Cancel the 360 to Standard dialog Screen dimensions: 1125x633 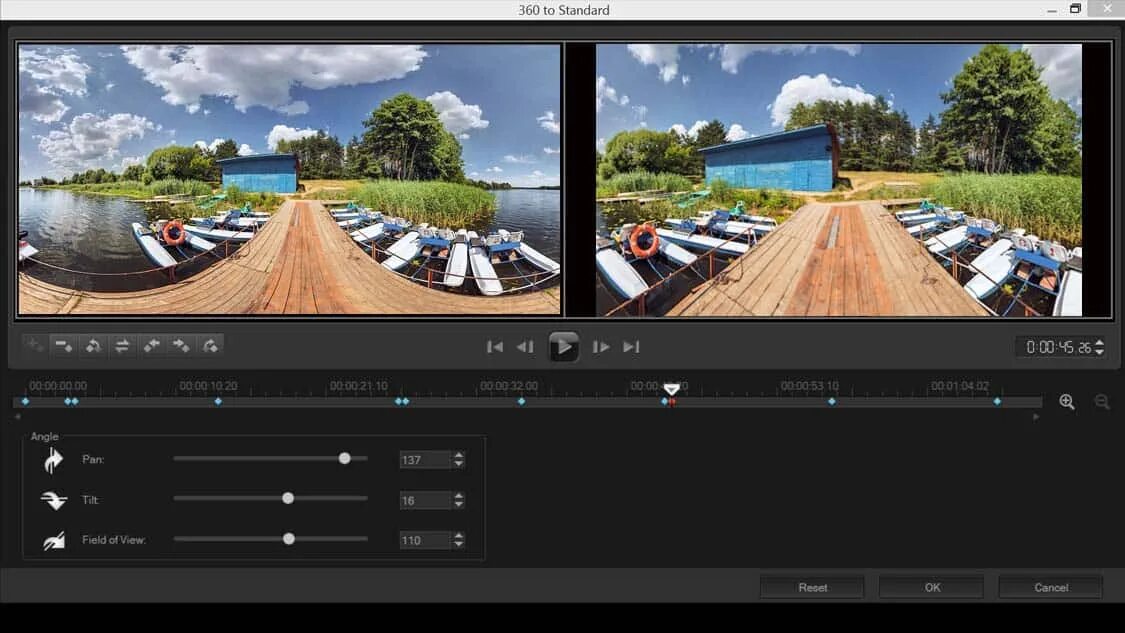tap(1050, 587)
